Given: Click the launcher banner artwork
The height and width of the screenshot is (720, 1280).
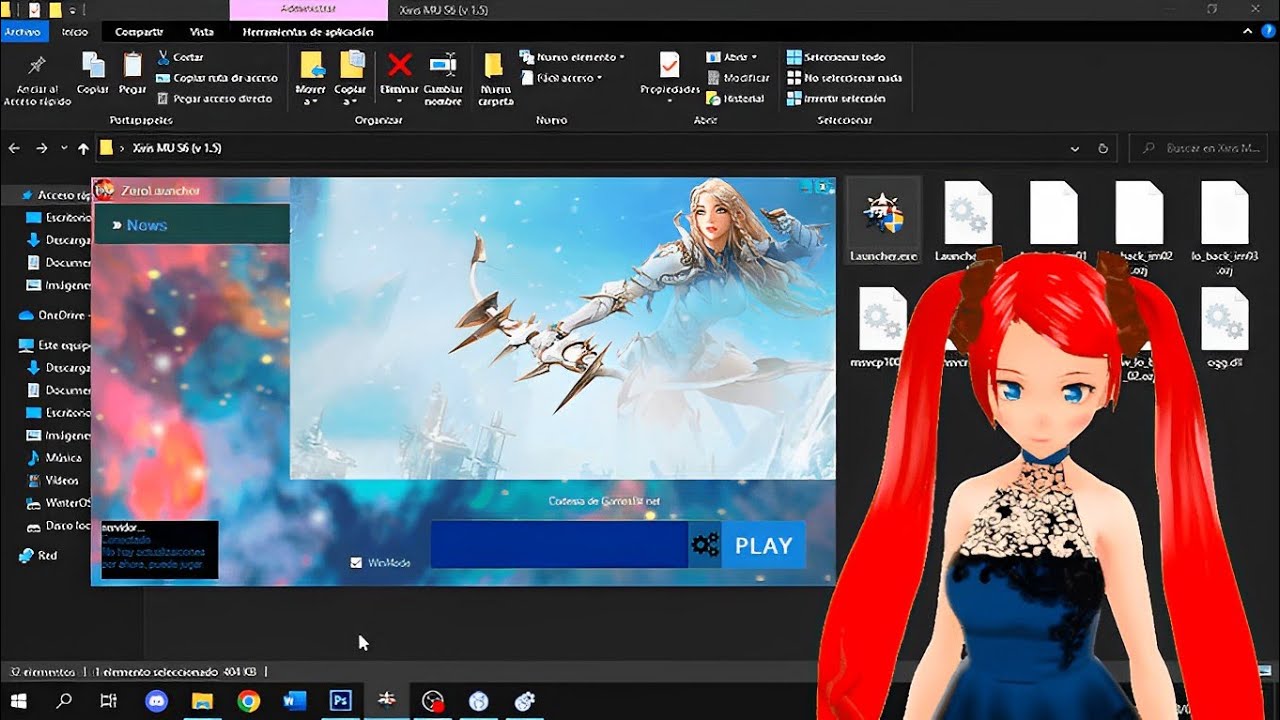Looking at the screenshot, I should point(562,329).
